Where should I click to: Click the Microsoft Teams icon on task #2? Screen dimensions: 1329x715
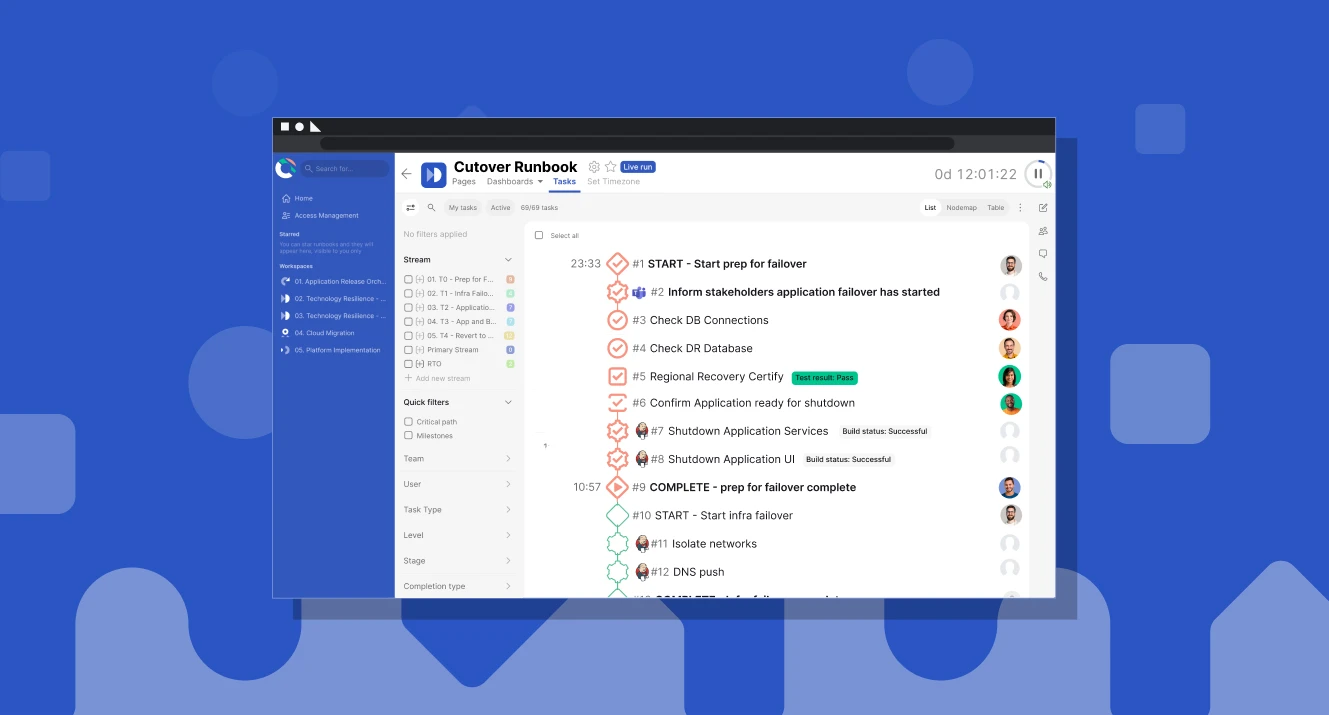639,292
